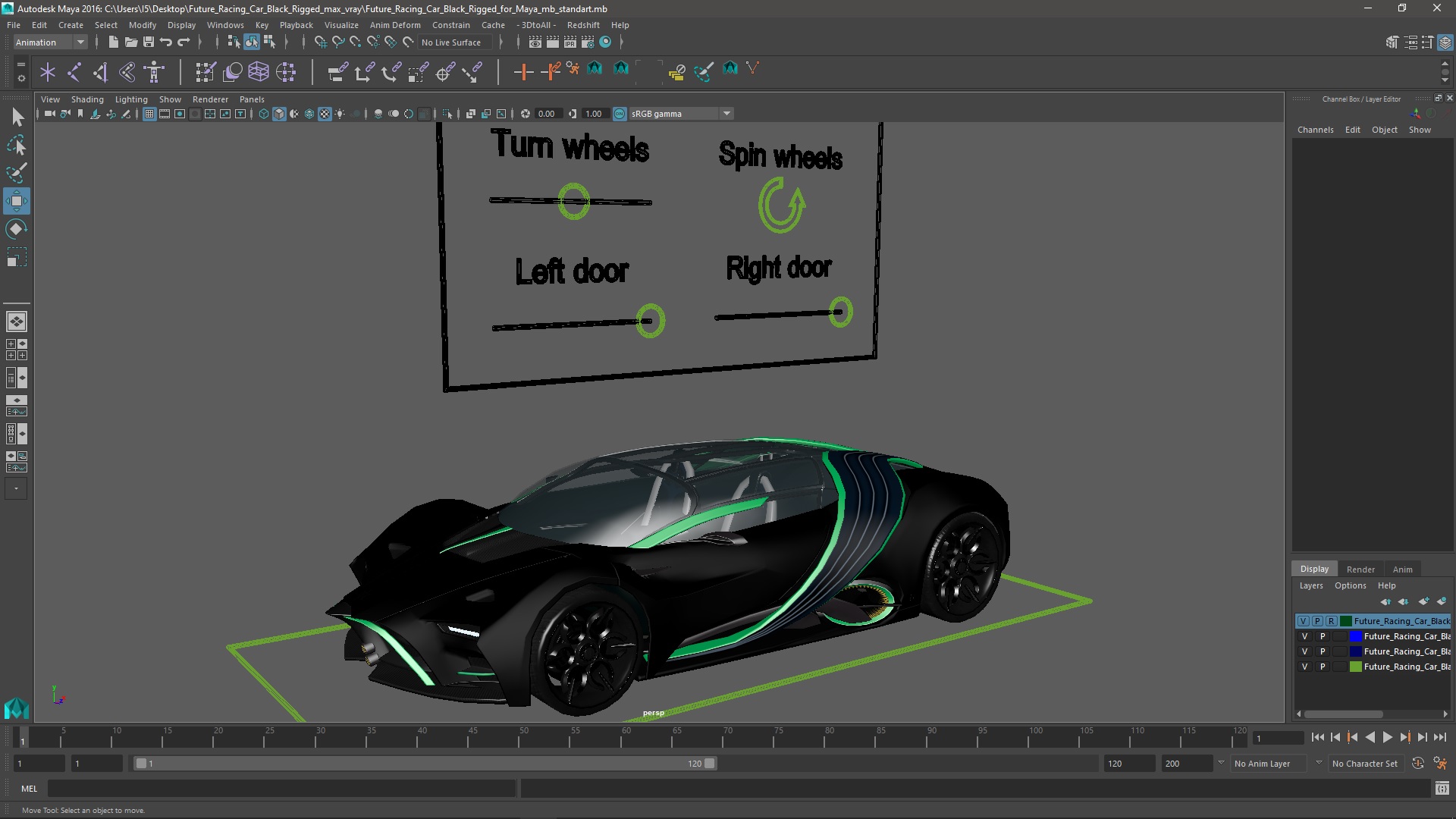The height and width of the screenshot is (819, 1456).
Task: Activate the Move tool in the toolbox
Action: point(17,201)
